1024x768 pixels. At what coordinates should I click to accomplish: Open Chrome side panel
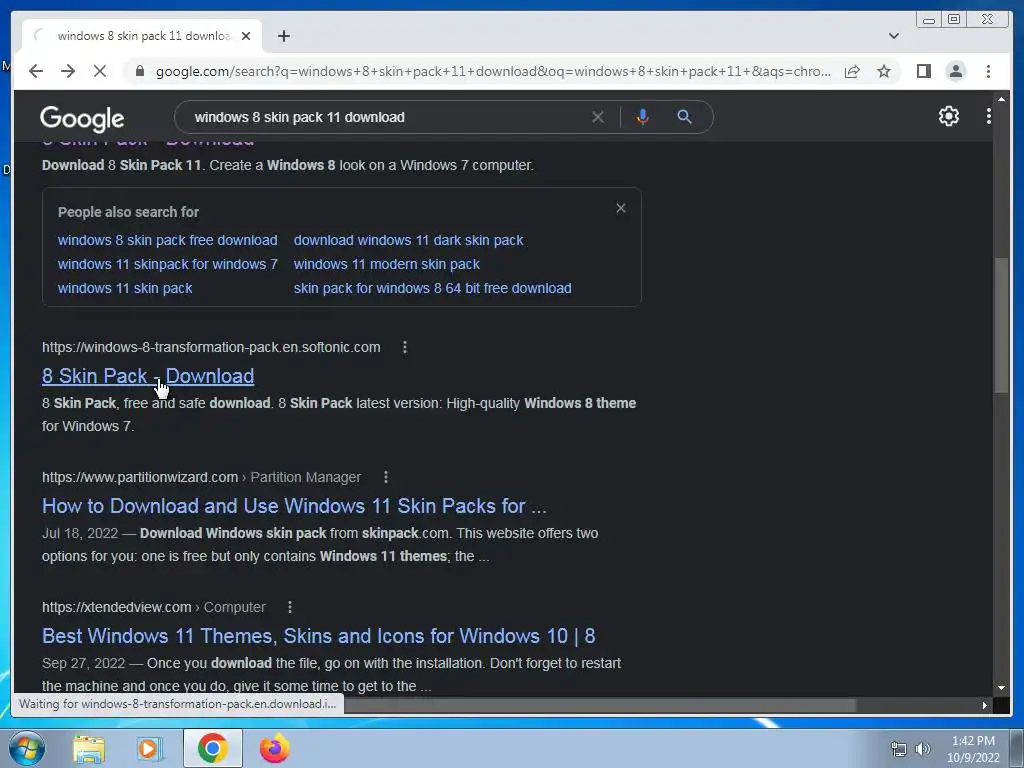click(x=923, y=71)
